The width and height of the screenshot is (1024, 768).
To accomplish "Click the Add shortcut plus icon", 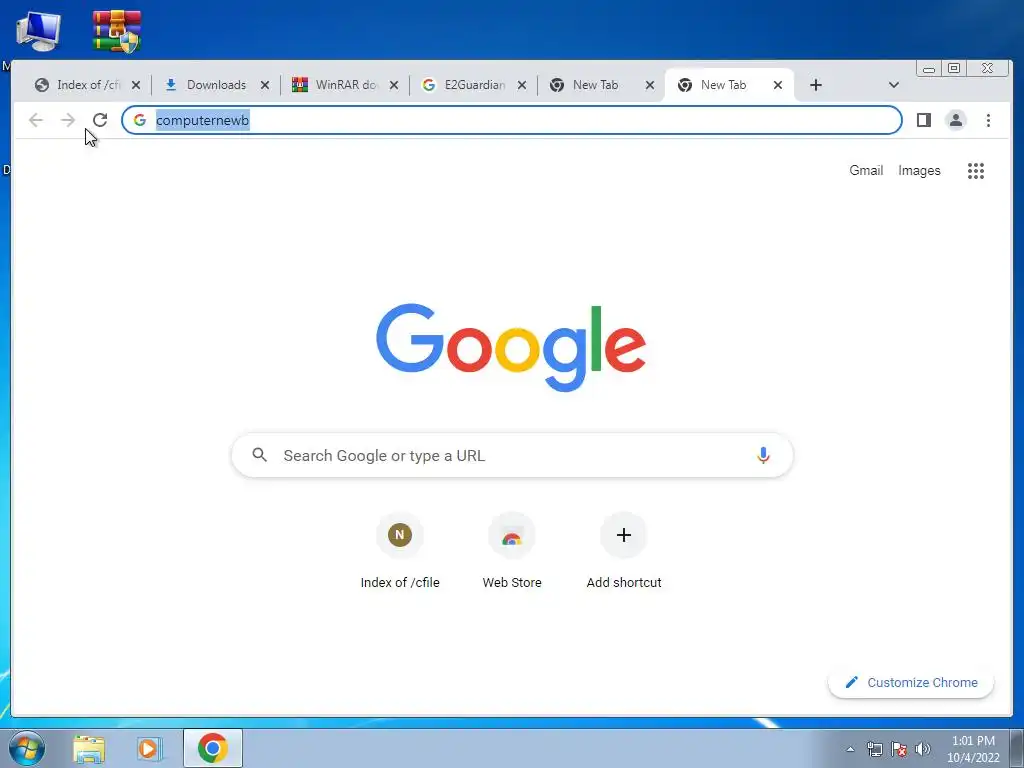I will pos(624,535).
